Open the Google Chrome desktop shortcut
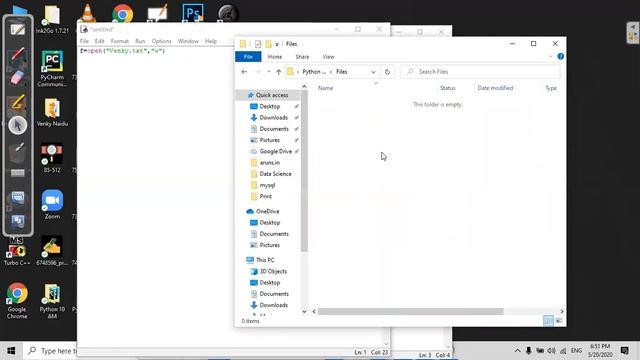 17,301
